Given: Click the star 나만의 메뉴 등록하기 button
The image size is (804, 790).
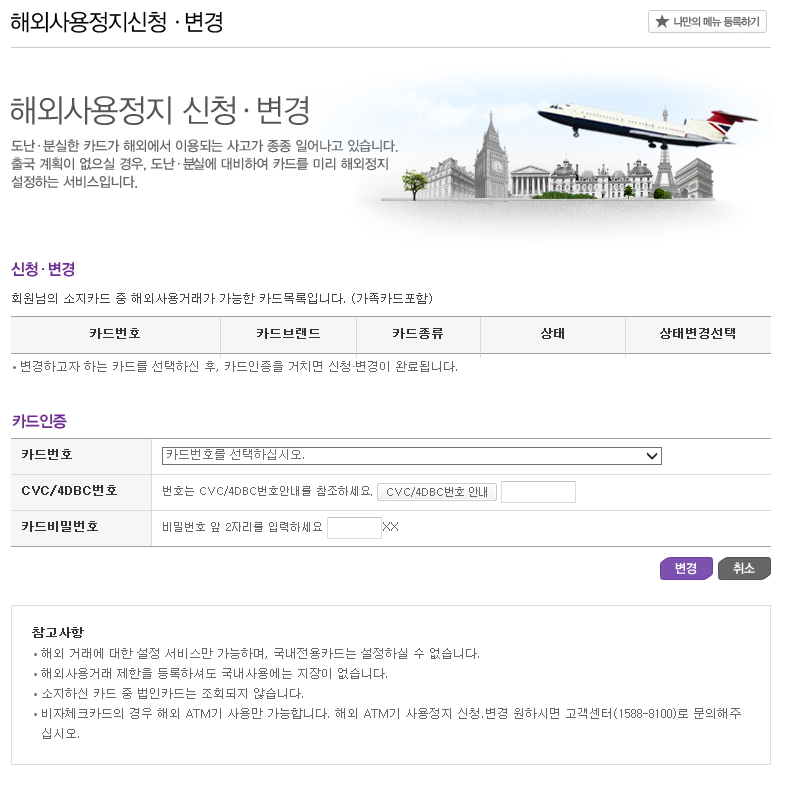Looking at the screenshot, I should (x=707, y=22).
